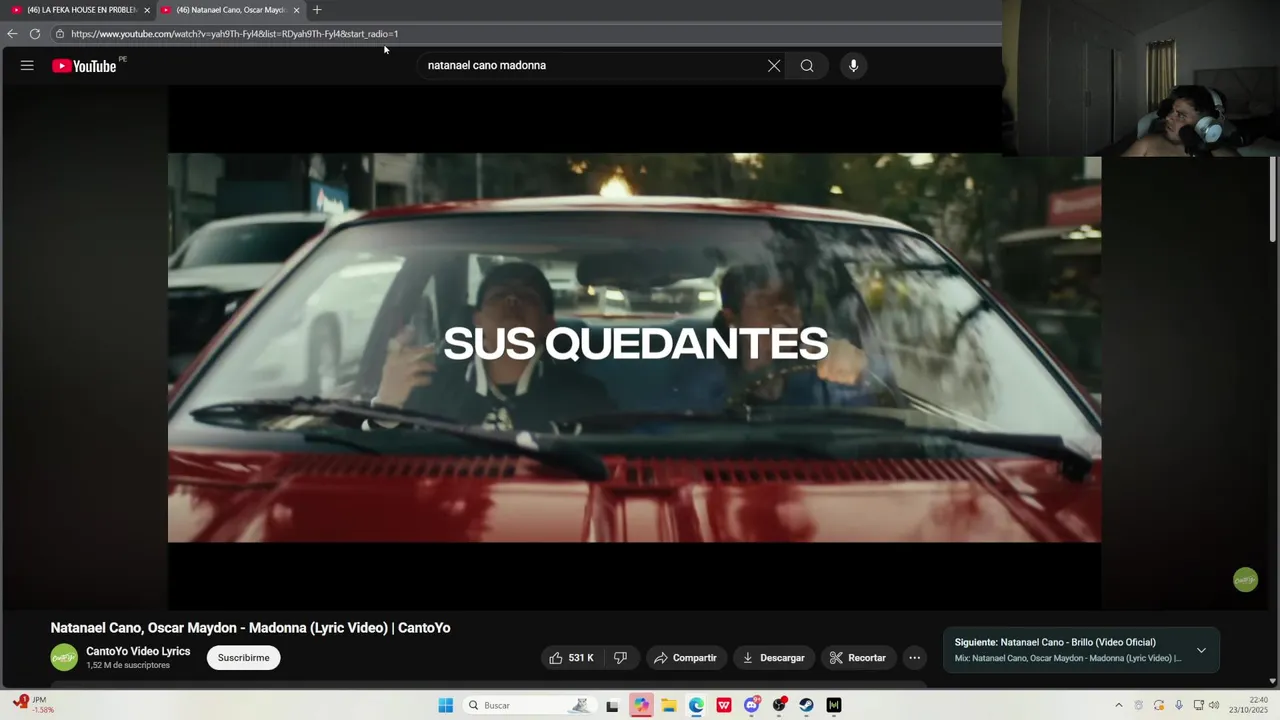Open WPS Office from taskbar
Screen dimensions: 1280x720
click(x=724, y=705)
